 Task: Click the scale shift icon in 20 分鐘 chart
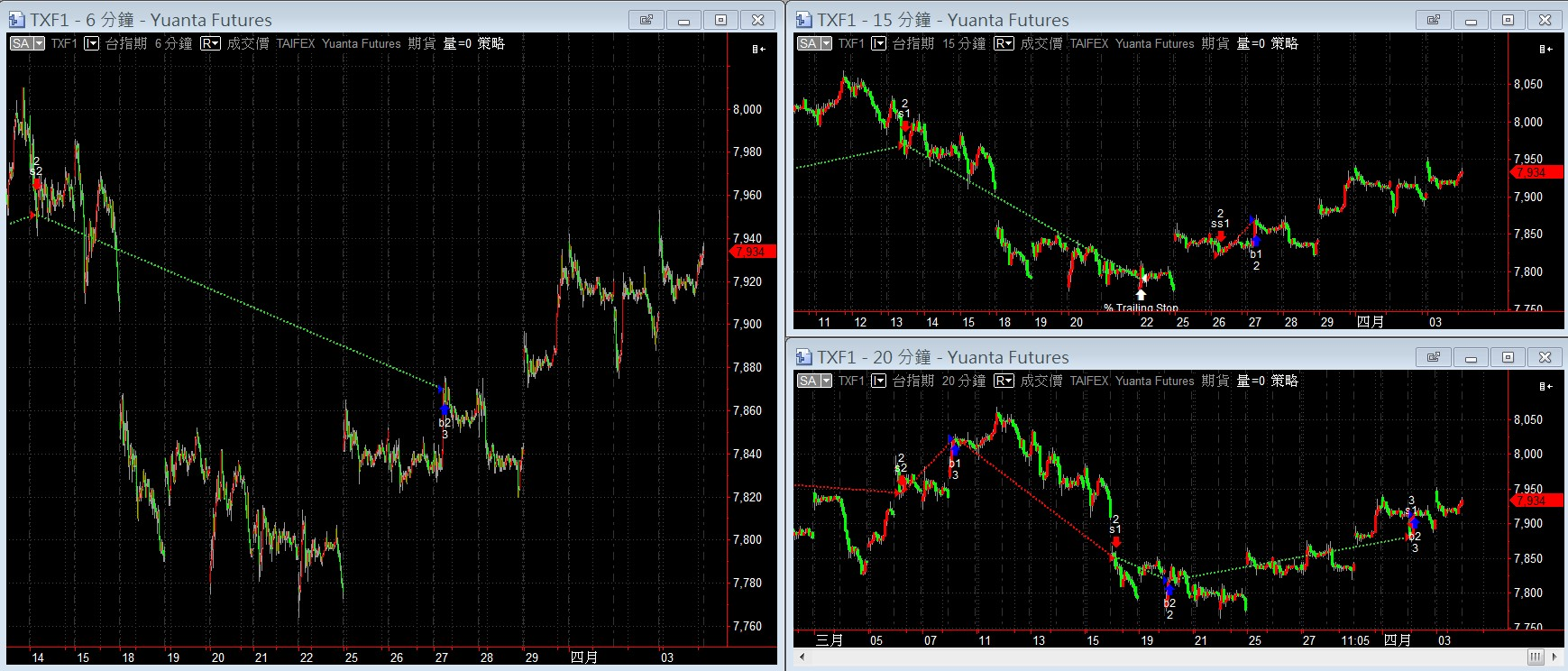click(x=1546, y=386)
